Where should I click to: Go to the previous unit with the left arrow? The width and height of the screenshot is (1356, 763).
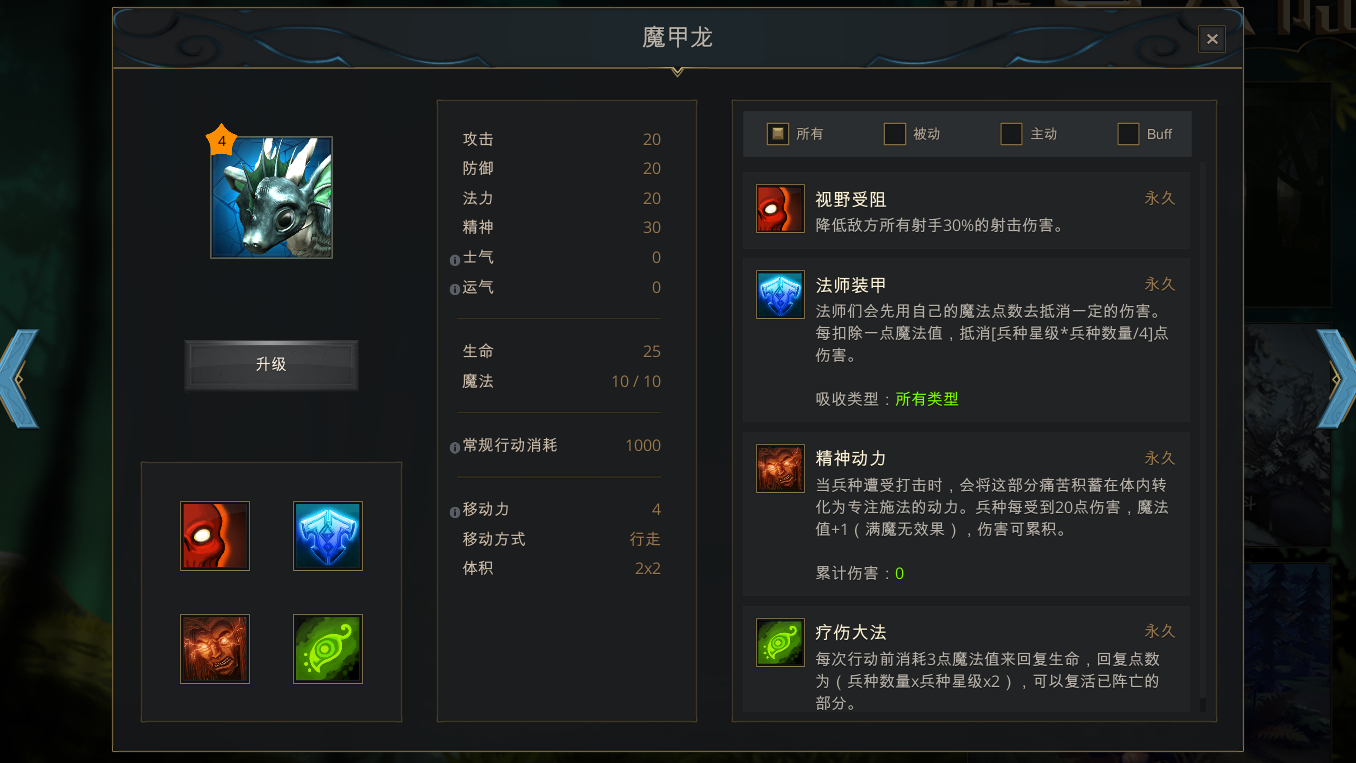click(x=19, y=378)
